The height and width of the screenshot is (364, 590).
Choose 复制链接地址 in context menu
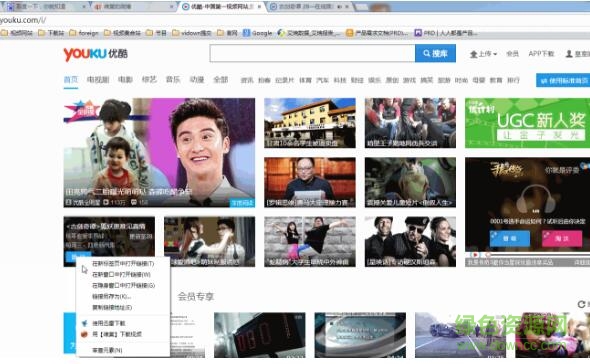[x=123, y=308]
